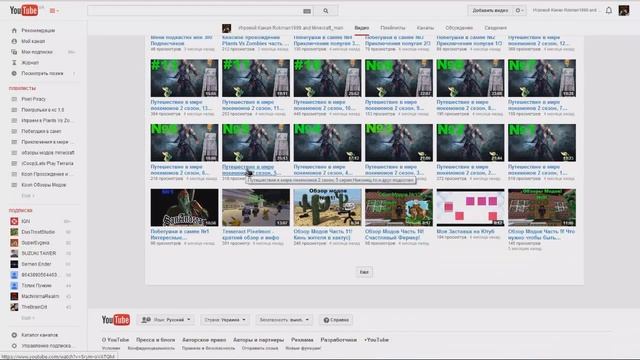The image size is (640, 360).
Task: Open the pokemon season 2 episode 7 thumbnail
Action: (542, 78)
